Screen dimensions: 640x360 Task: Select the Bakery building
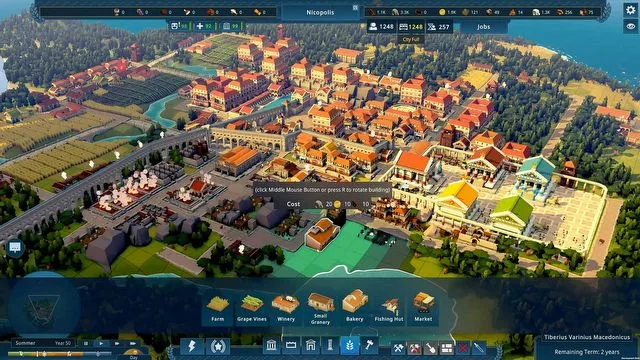point(355,309)
